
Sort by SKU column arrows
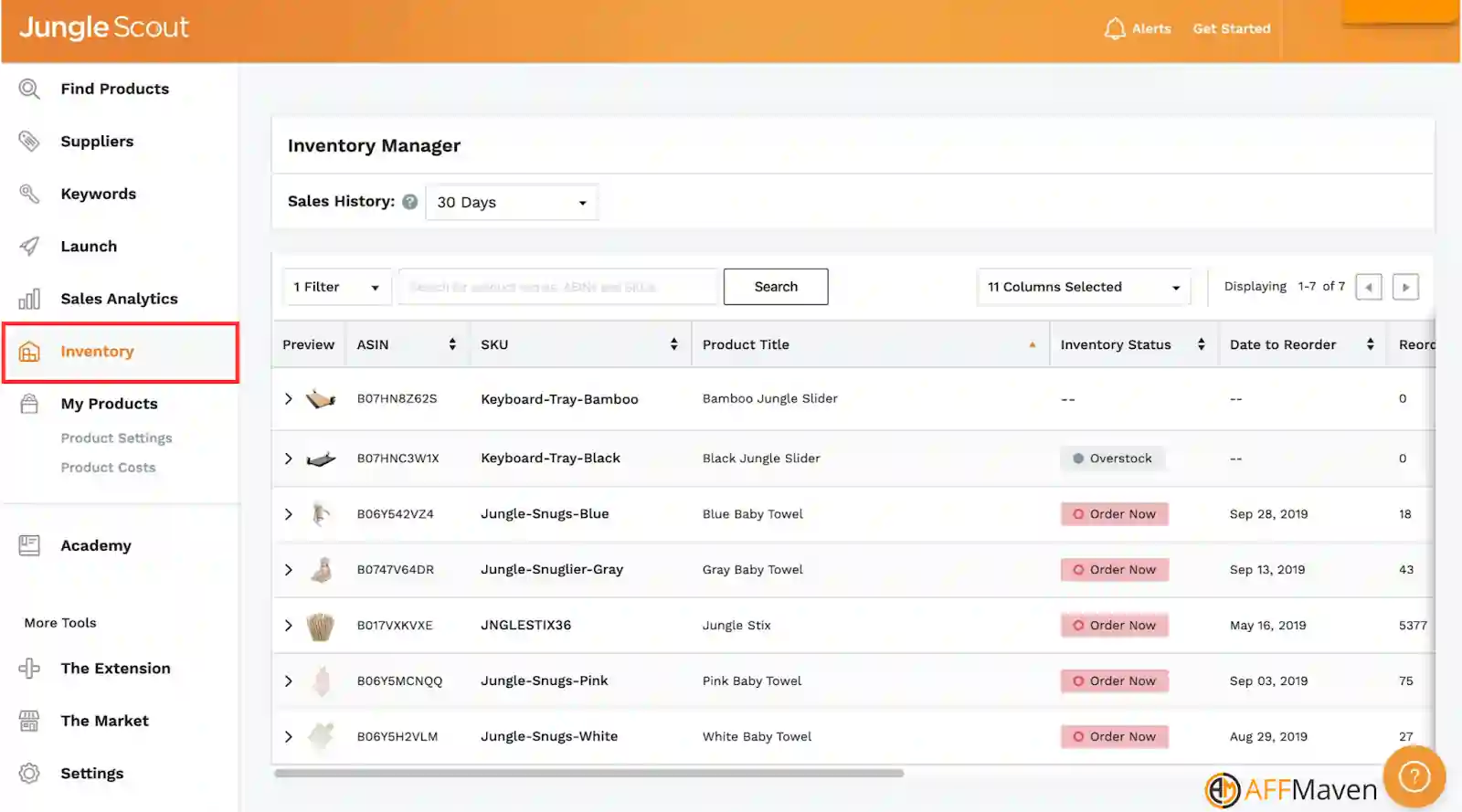674,344
